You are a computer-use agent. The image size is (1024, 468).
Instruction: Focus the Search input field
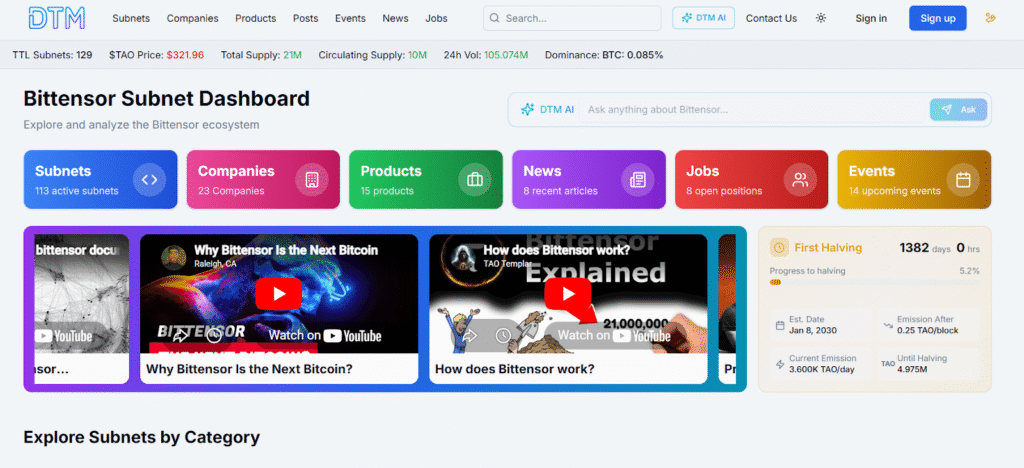point(580,18)
